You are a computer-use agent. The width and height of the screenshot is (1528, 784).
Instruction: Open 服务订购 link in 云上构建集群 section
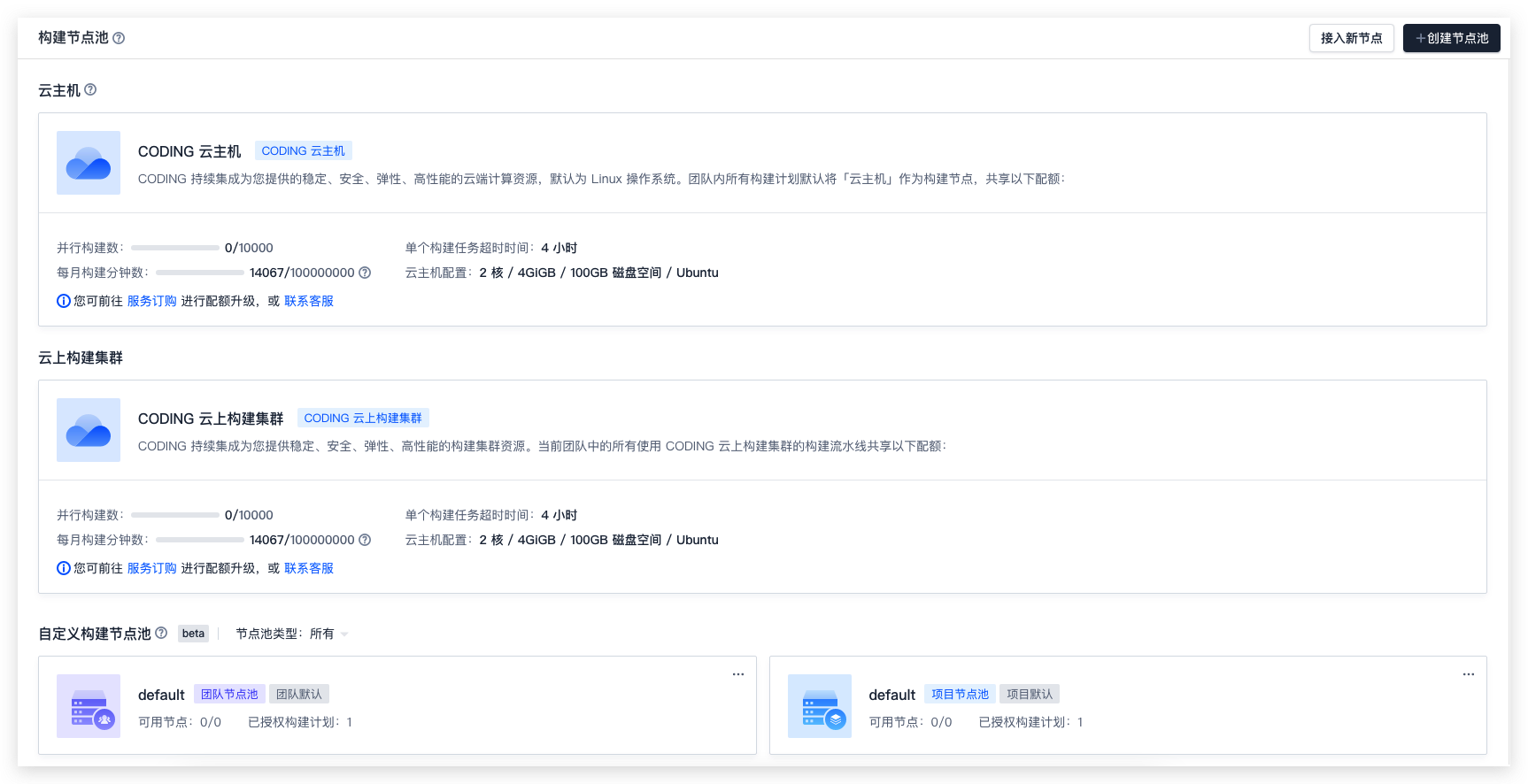[x=152, y=568]
